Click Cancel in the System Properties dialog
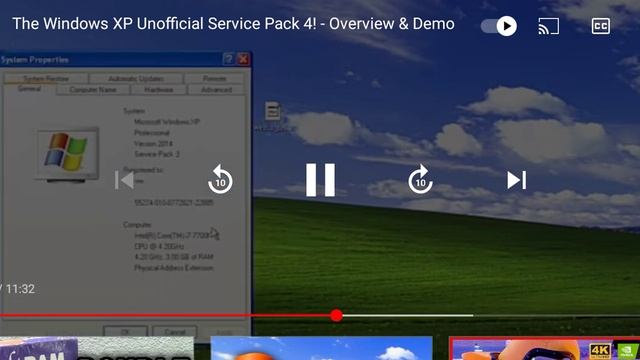The image size is (640, 360). [175, 331]
